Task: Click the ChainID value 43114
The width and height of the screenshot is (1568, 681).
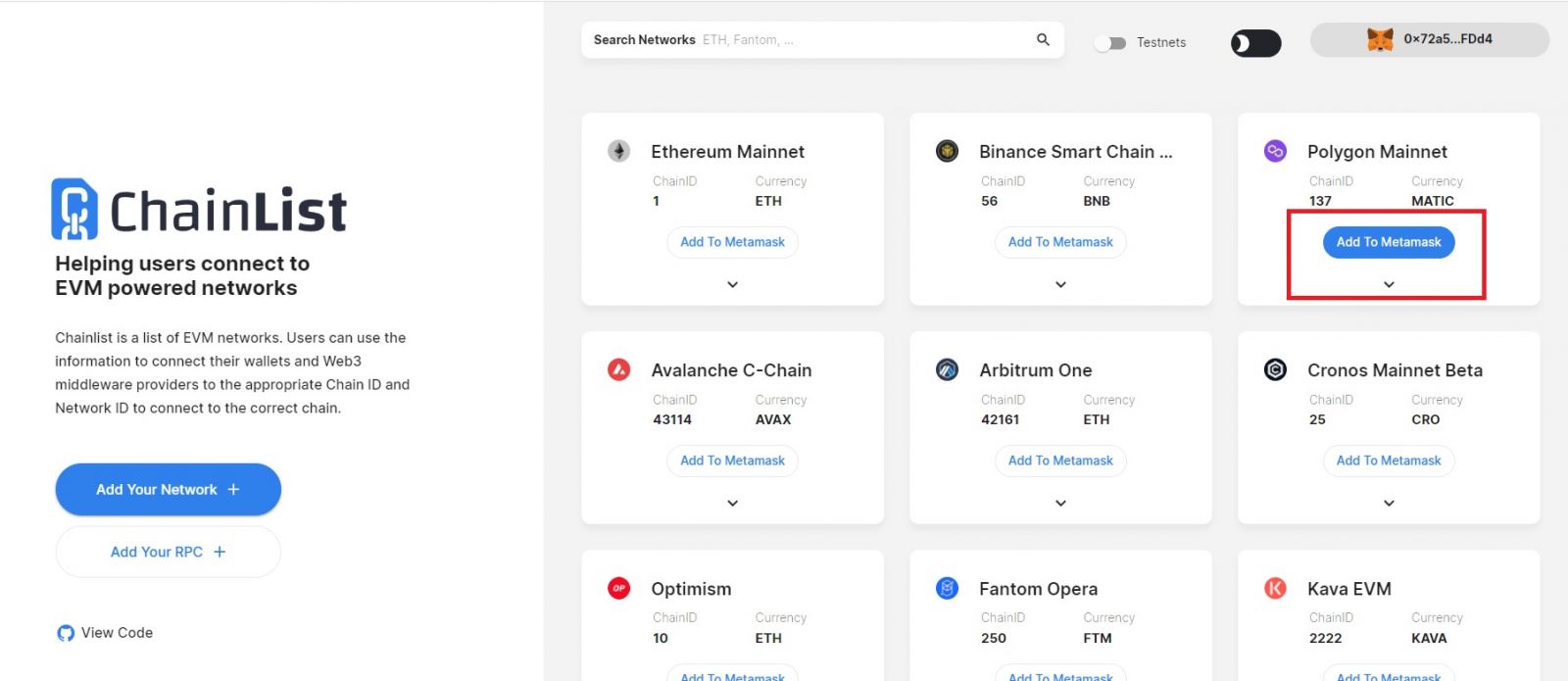Action: [672, 419]
